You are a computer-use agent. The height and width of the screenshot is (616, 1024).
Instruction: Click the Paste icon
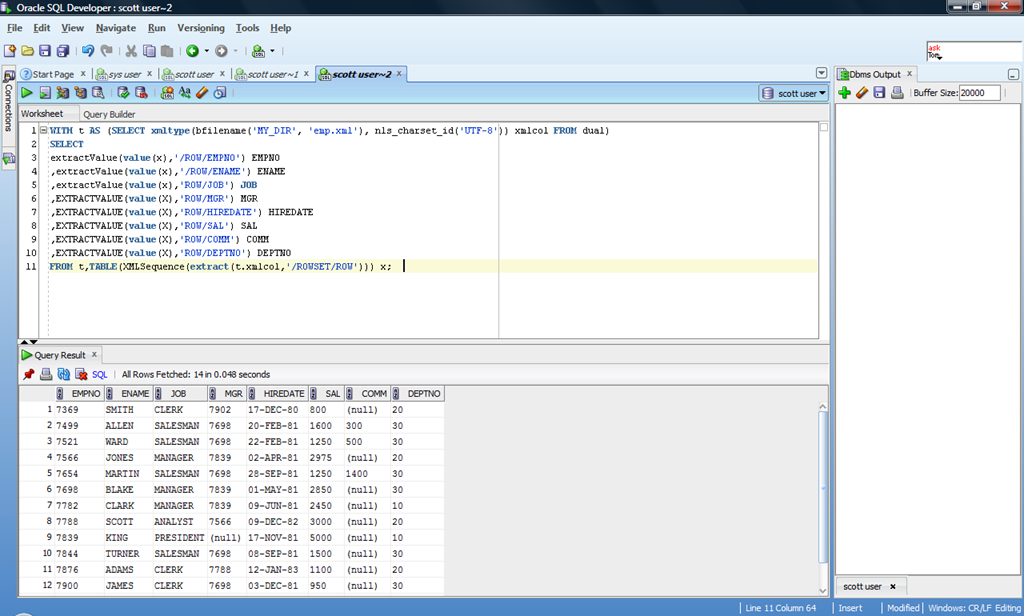[x=167, y=51]
